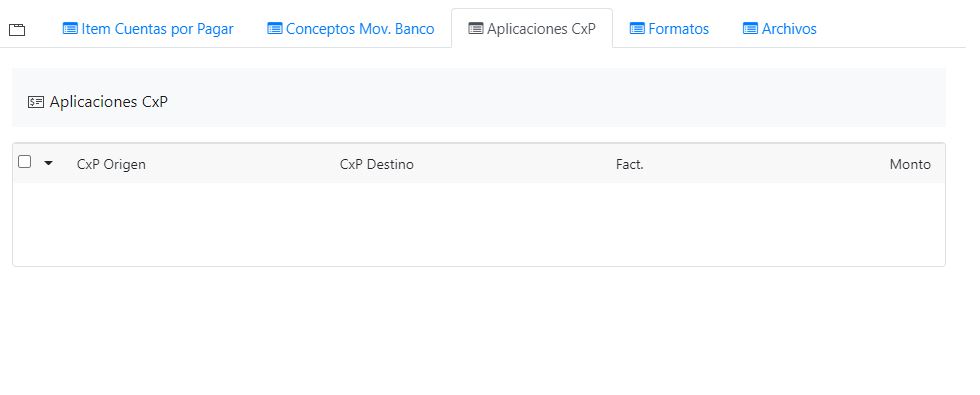
Task: Click the list icon beside Formatos
Action: pyautogui.click(x=637, y=29)
